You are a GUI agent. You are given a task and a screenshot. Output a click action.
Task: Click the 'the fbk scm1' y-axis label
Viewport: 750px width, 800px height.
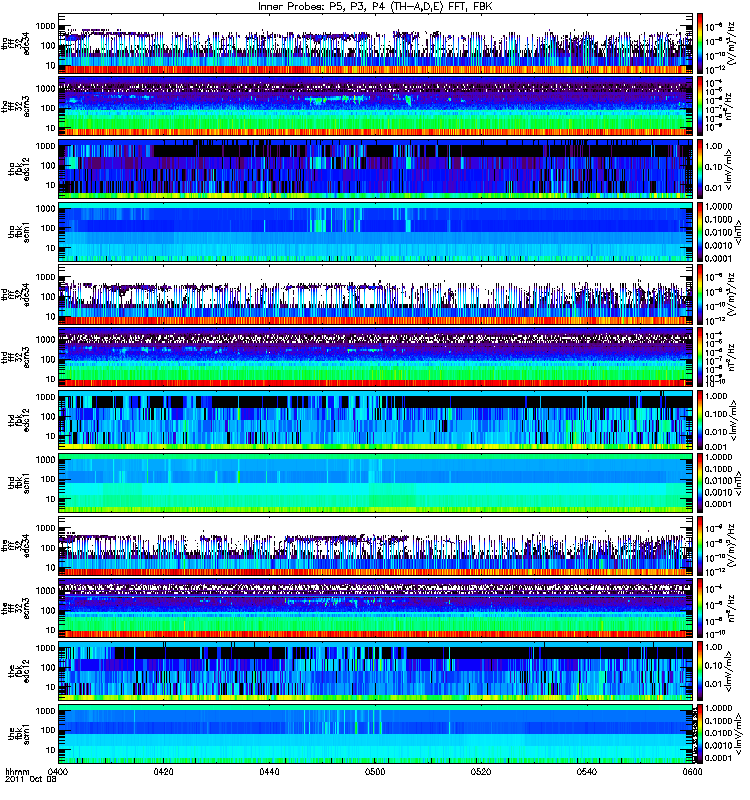[x=19, y=734]
